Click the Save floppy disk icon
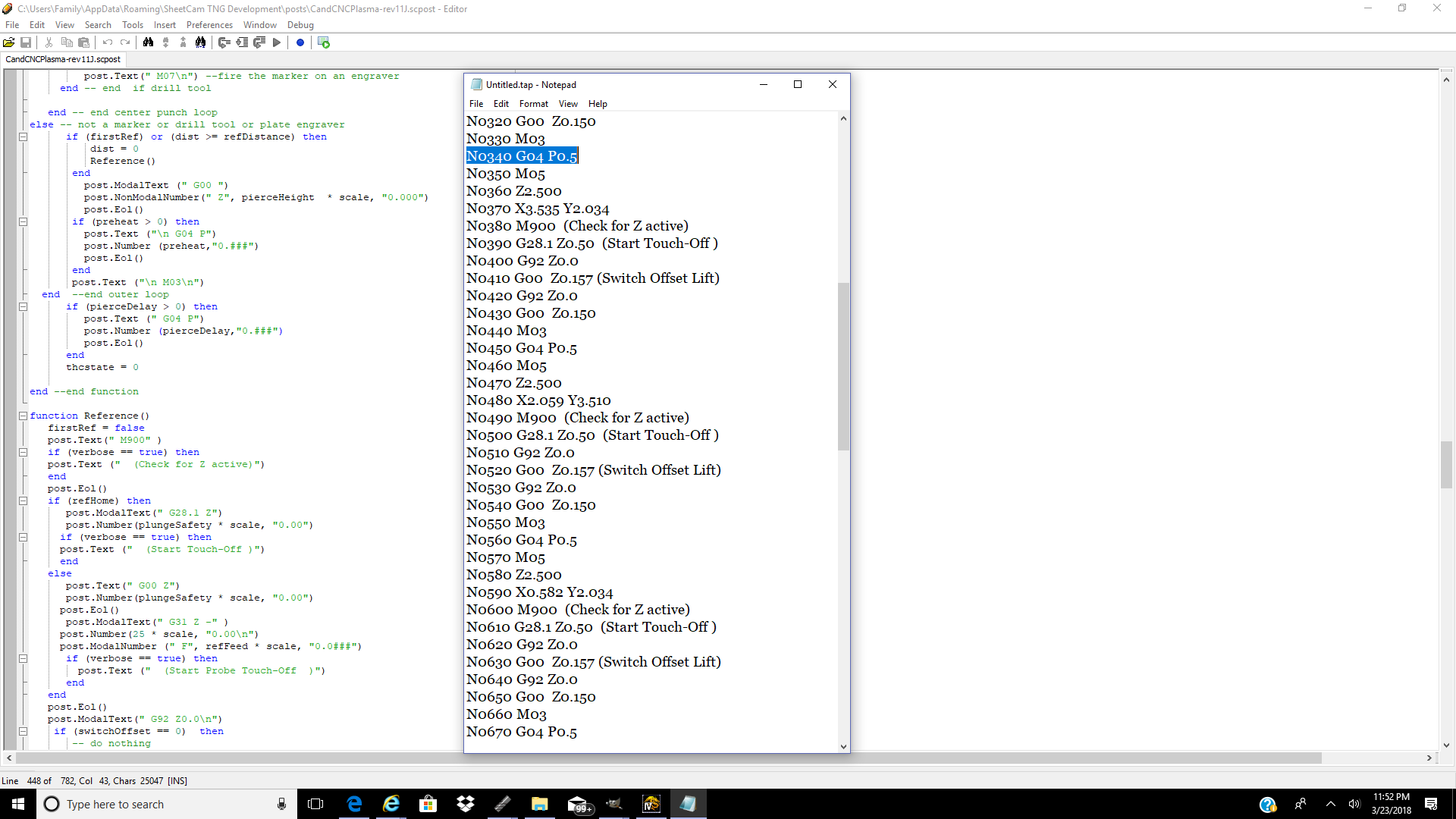 [26, 42]
